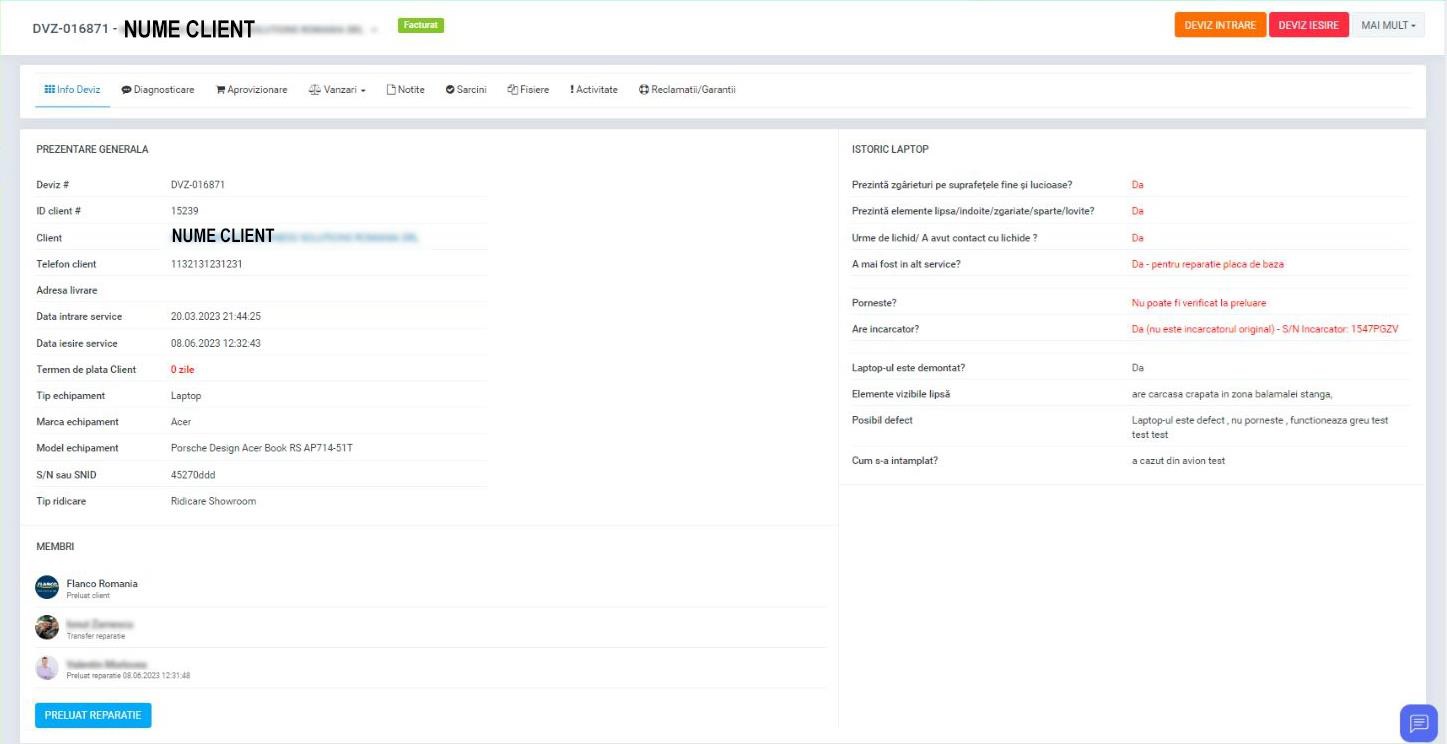Click Flanco Romania member avatar

(47, 587)
